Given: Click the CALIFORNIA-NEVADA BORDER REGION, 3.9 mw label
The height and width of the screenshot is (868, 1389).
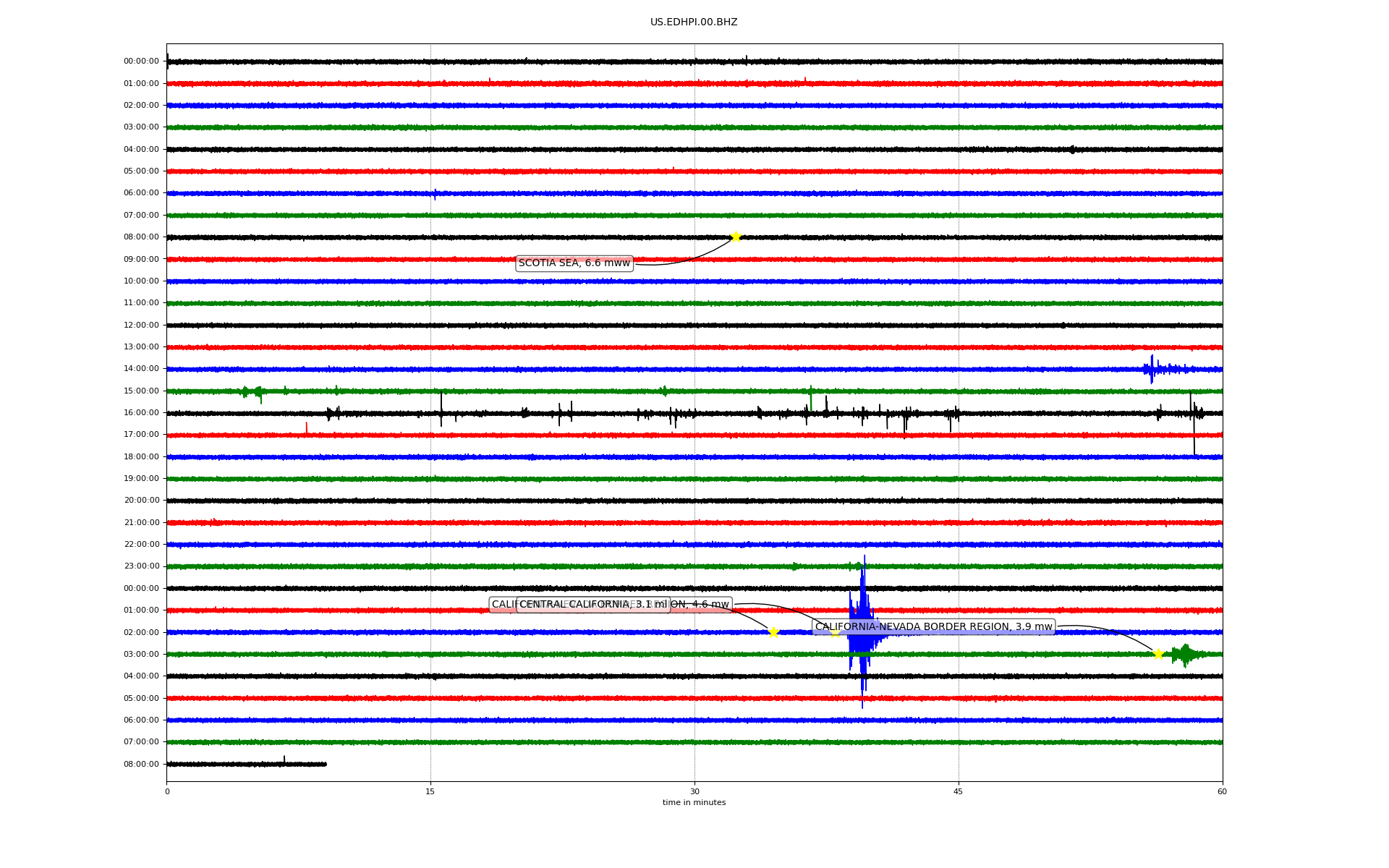Looking at the screenshot, I should pyautogui.click(x=933, y=627).
